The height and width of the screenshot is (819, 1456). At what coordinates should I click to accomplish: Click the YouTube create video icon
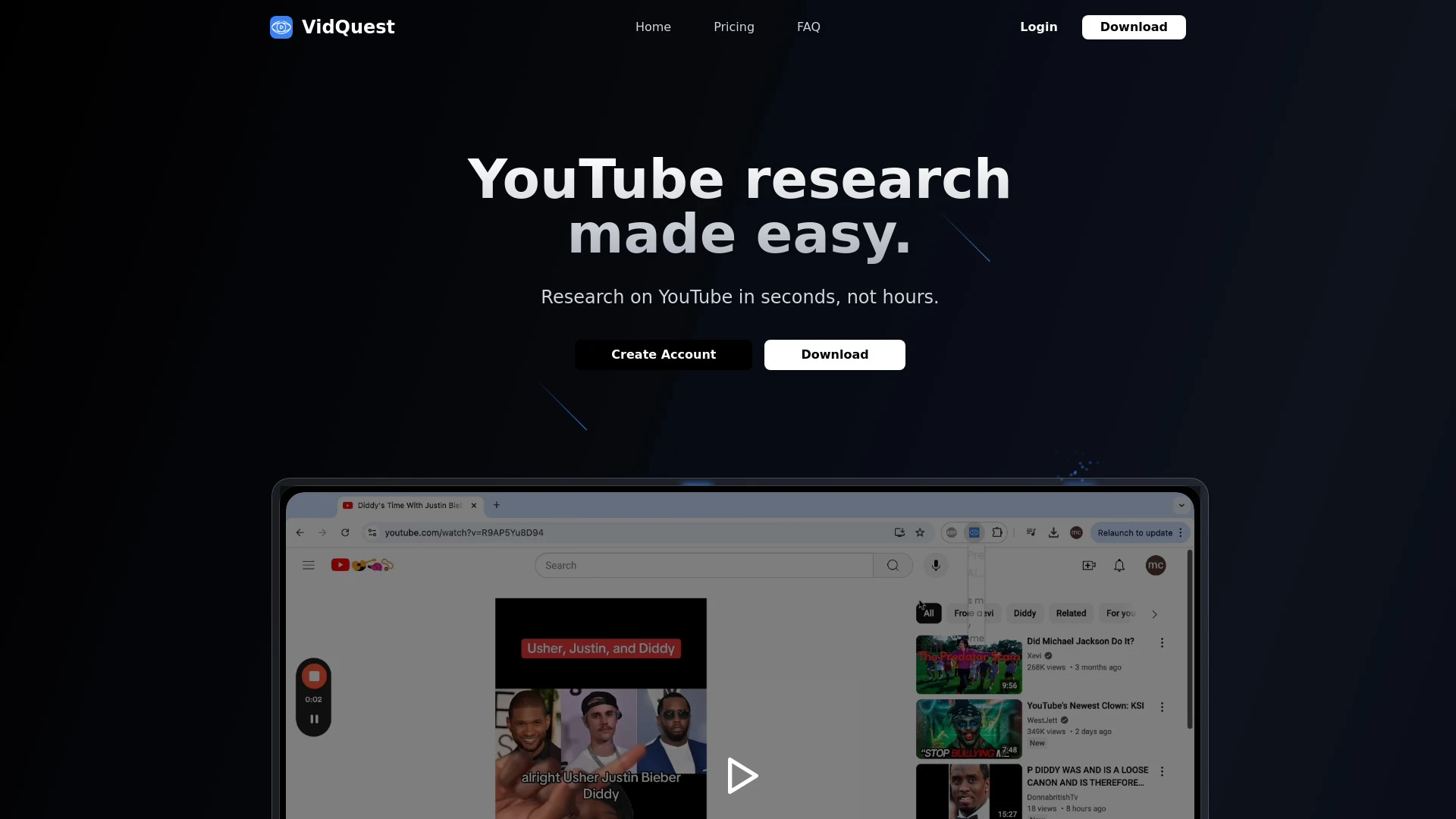click(x=1089, y=565)
